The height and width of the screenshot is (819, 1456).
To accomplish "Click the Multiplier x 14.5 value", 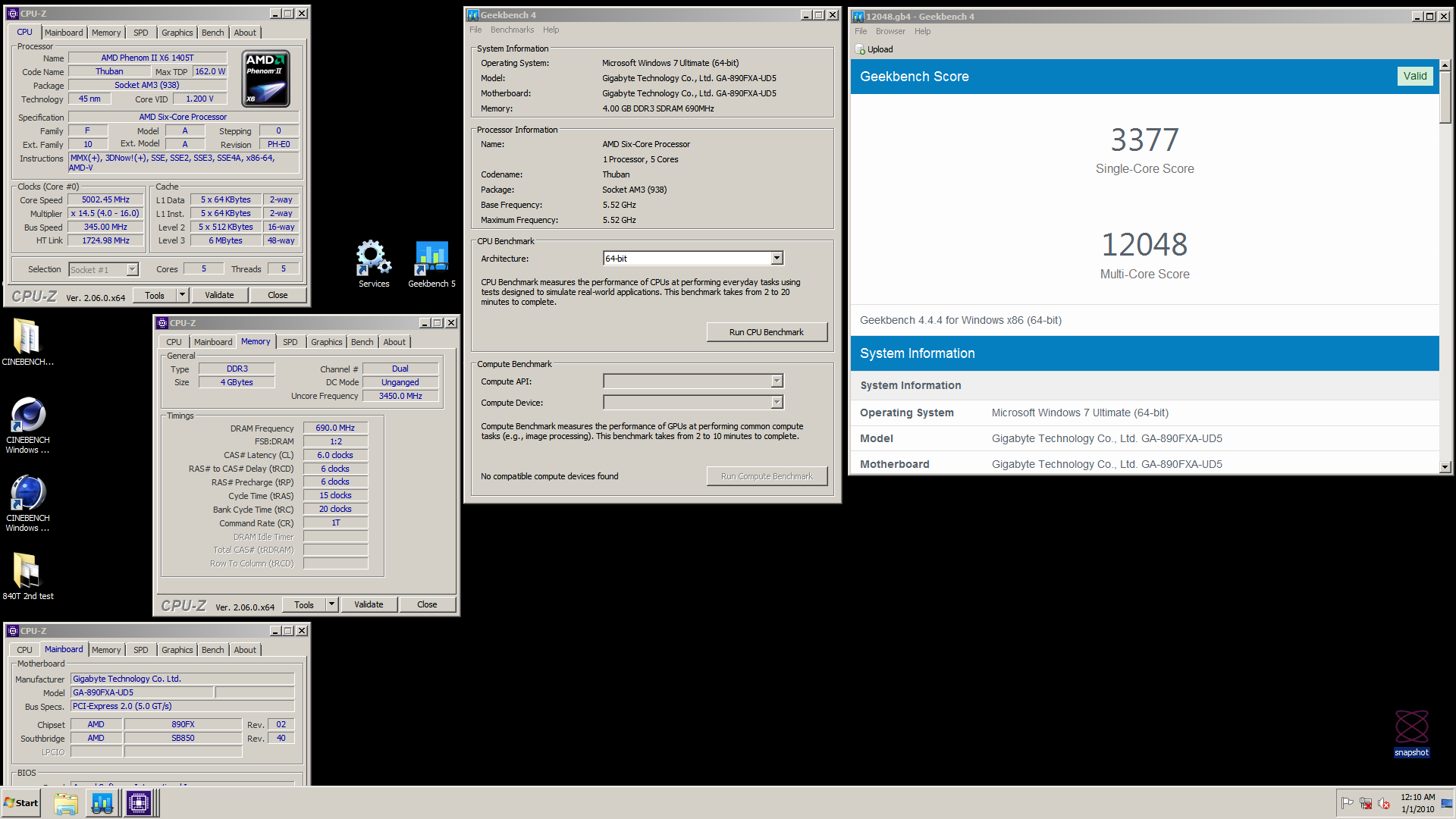I will (x=105, y=213).
